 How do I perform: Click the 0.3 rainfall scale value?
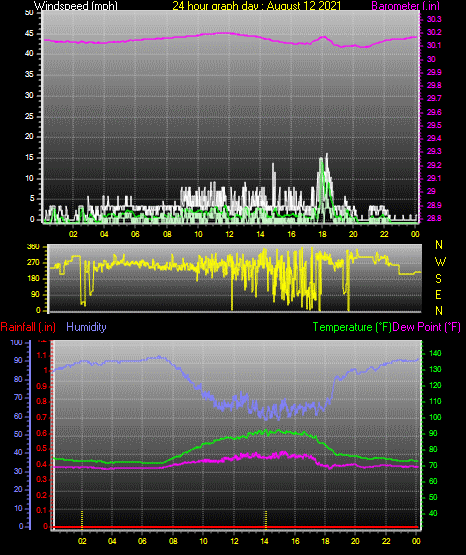pyautogui.click(x=42, y=479)
